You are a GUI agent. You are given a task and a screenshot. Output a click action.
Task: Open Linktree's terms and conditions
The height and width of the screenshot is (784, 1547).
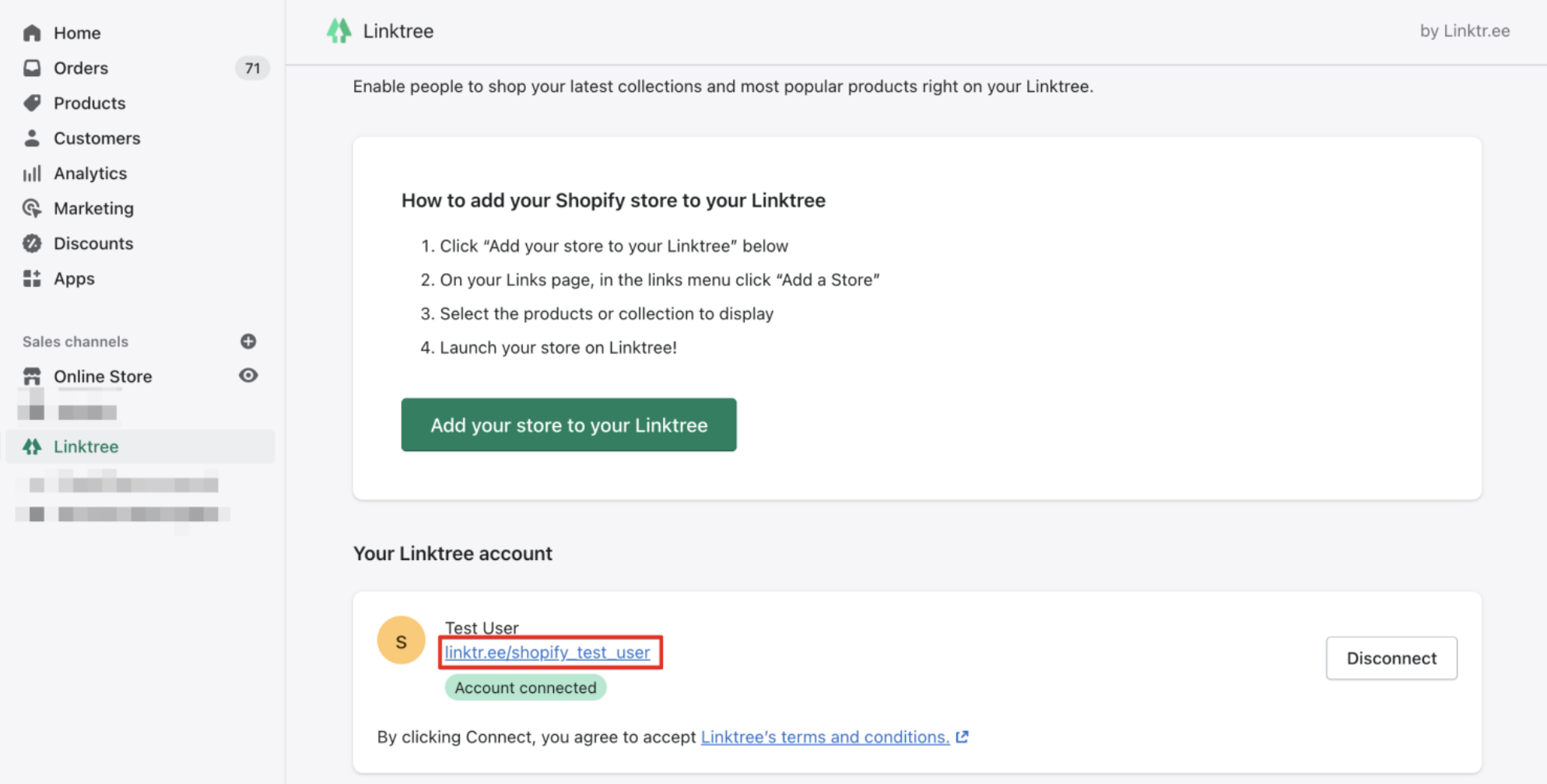pyautogui.click(x=825, y=737)
